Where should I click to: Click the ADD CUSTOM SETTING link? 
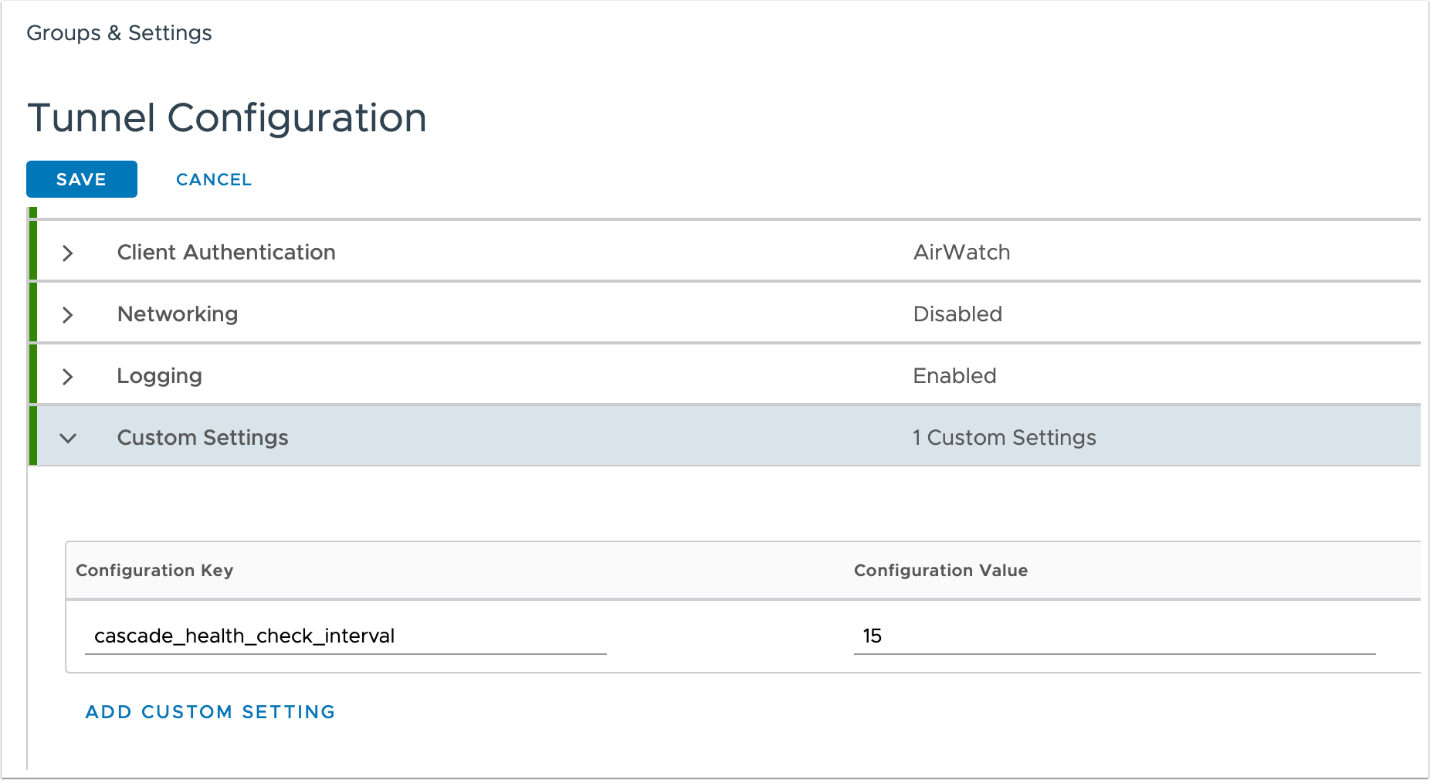click(210, 711)
